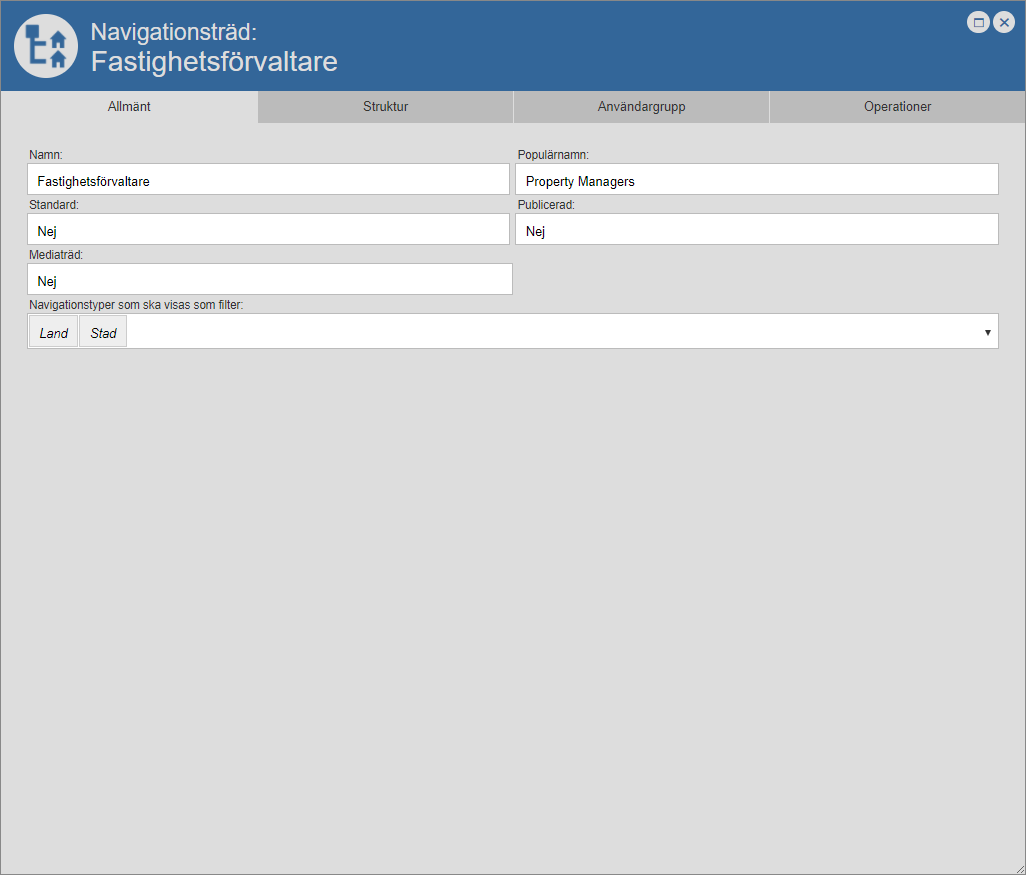This screenshot has height=875, width=1026.
Task: Select the Operationer tab
Action: click(897, 107)
